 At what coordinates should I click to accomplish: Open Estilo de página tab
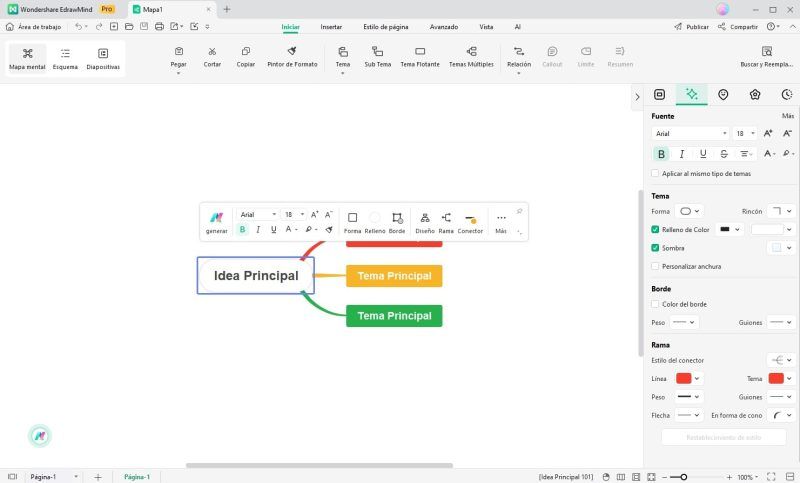coord(386,27)
